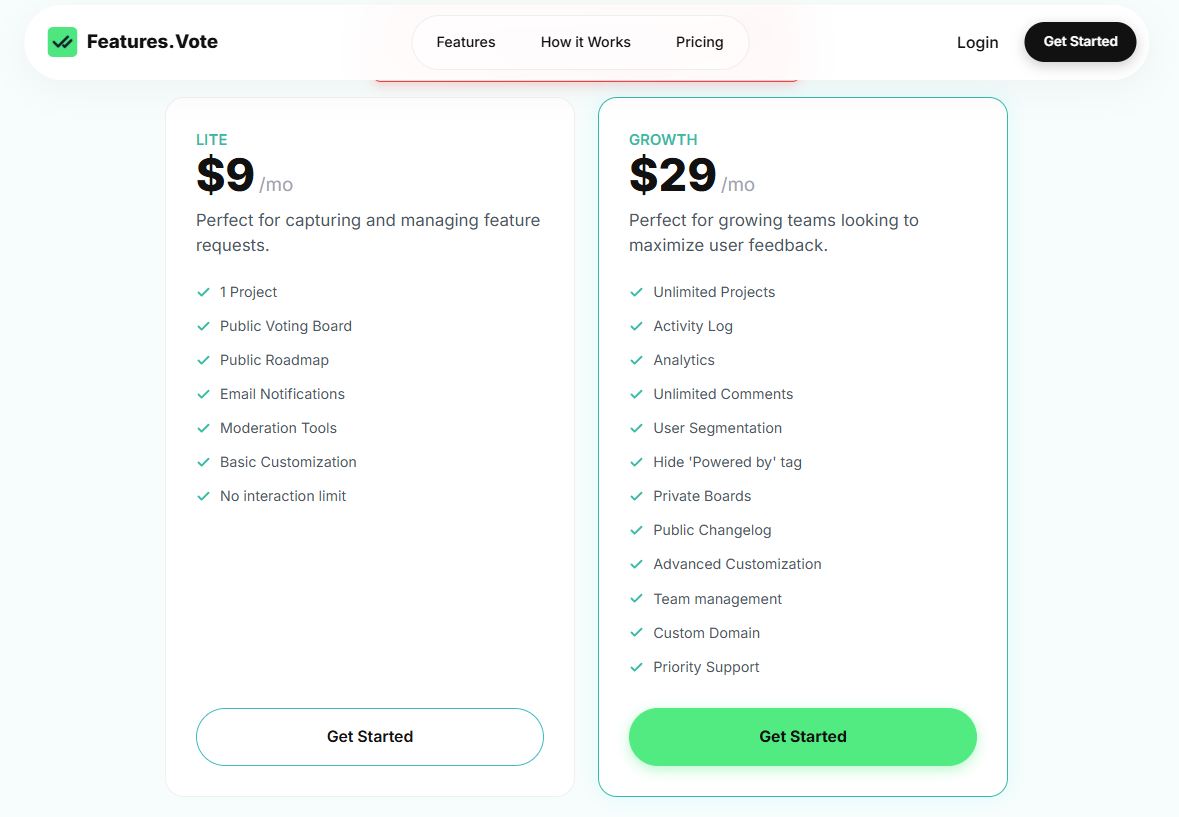Select the checkmark next to 'Team management'
Viewport: 1179px width, 817px height.
coord(636,599)
